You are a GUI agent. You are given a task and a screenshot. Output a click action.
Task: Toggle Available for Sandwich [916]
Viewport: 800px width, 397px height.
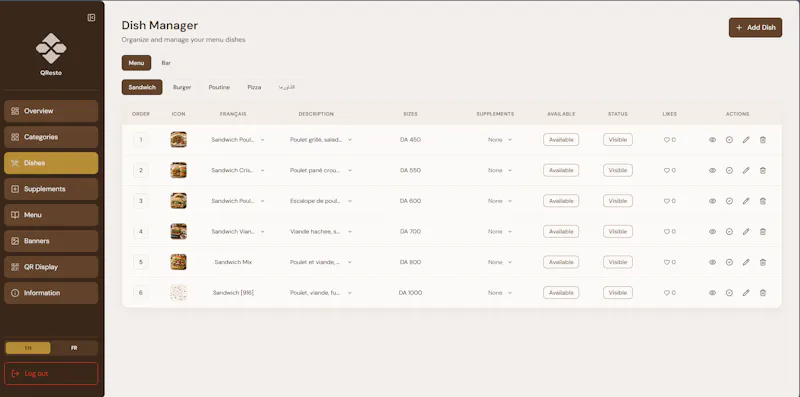point(561,293)
